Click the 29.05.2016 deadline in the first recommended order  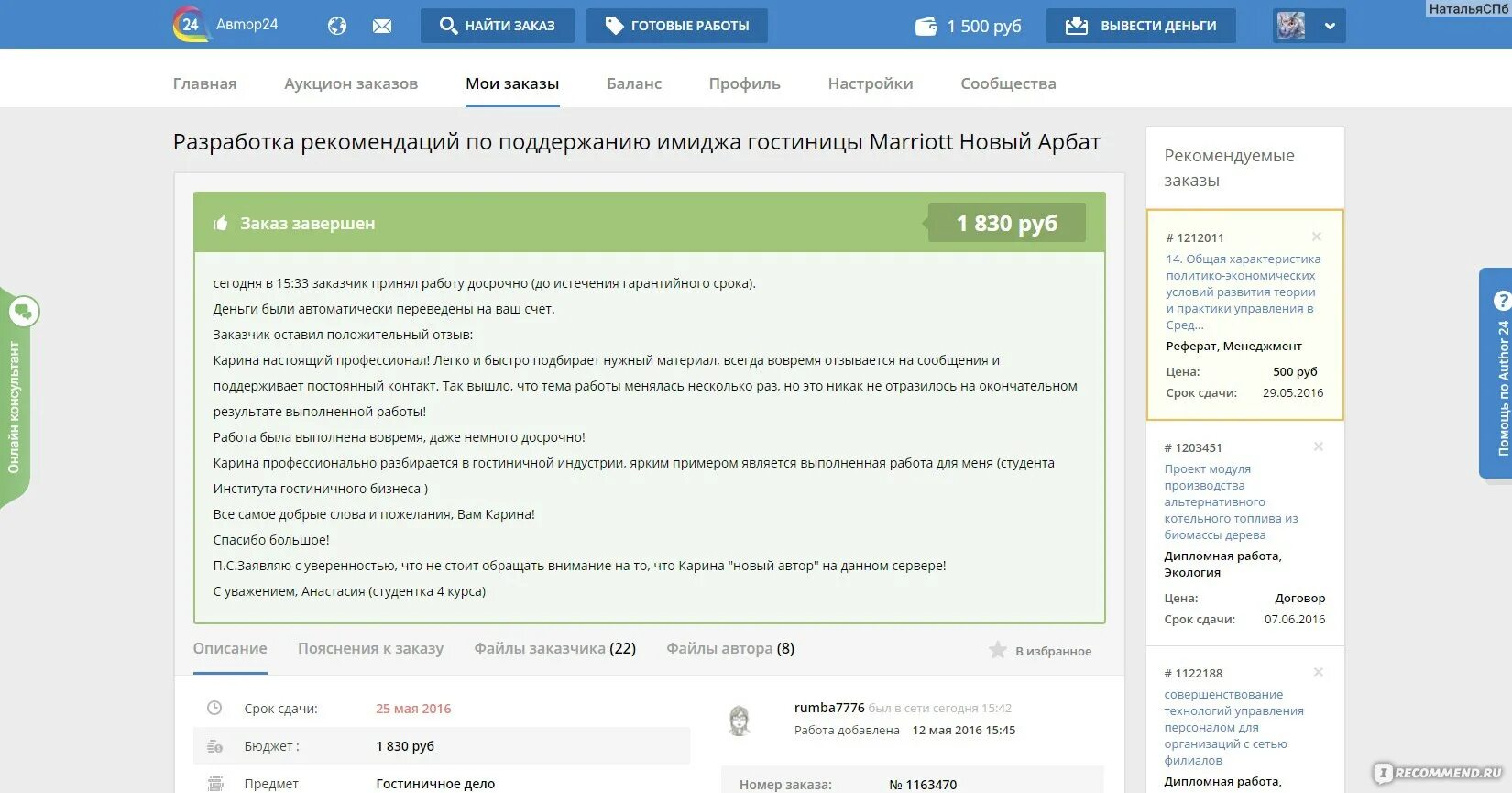click(1293, 392)
